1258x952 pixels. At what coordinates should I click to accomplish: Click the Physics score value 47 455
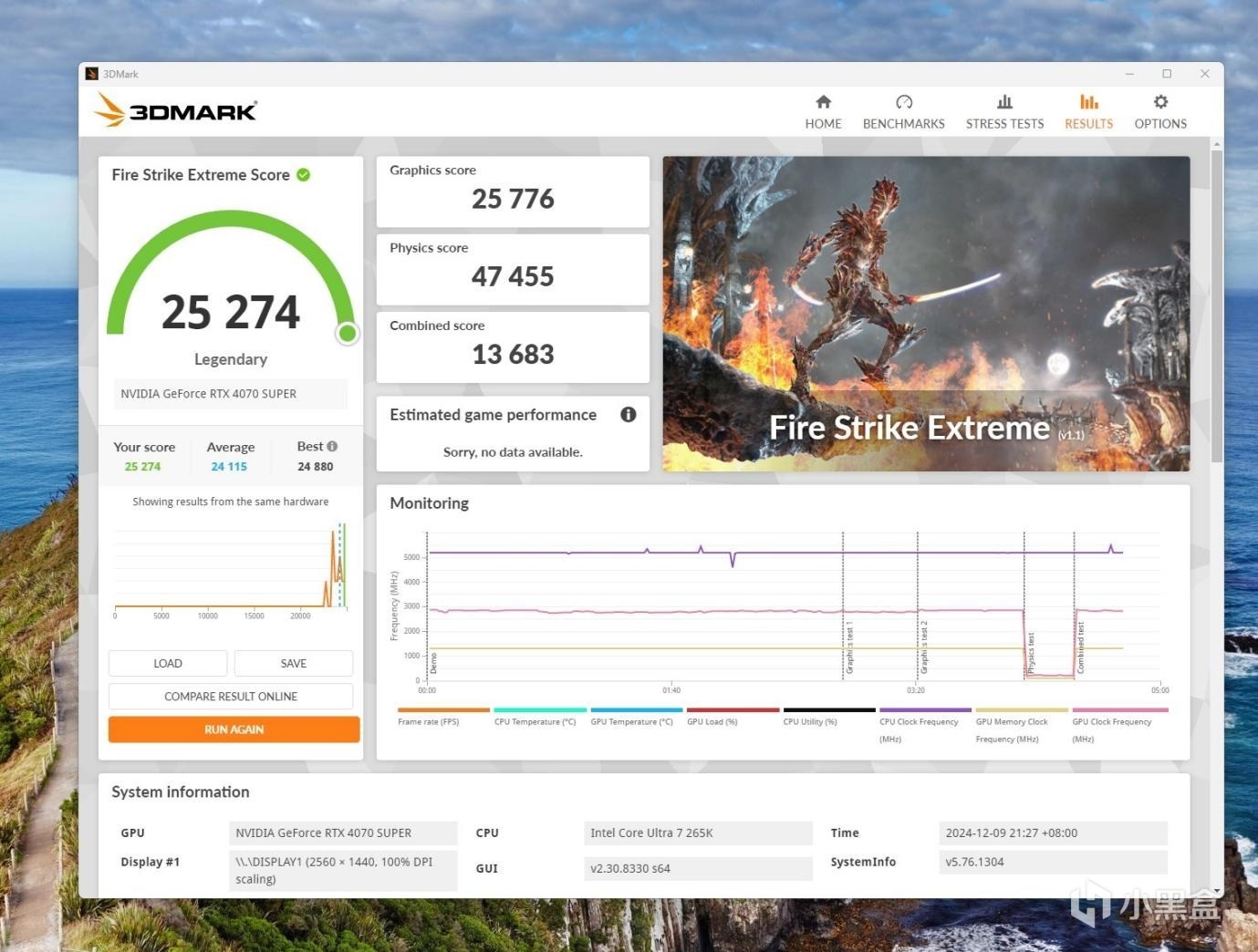pos(513,276)
